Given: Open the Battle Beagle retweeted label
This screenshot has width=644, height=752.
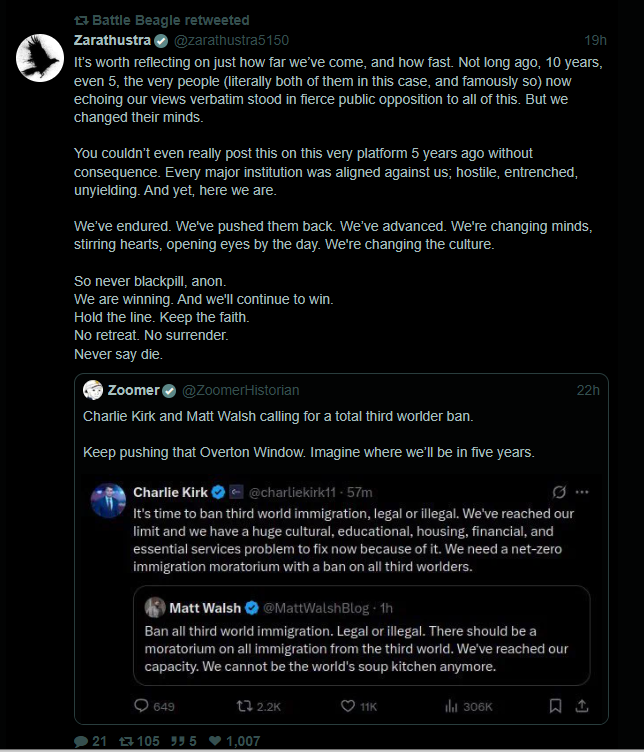Looking at the screenshot, I should click(162, 20).
